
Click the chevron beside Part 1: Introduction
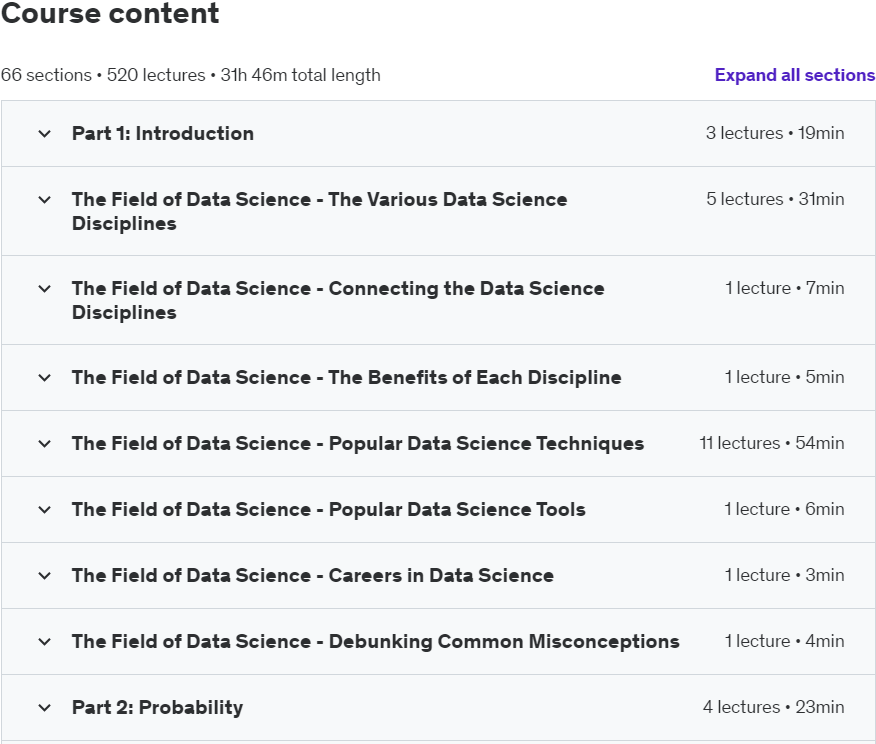[x=44, y=134]
